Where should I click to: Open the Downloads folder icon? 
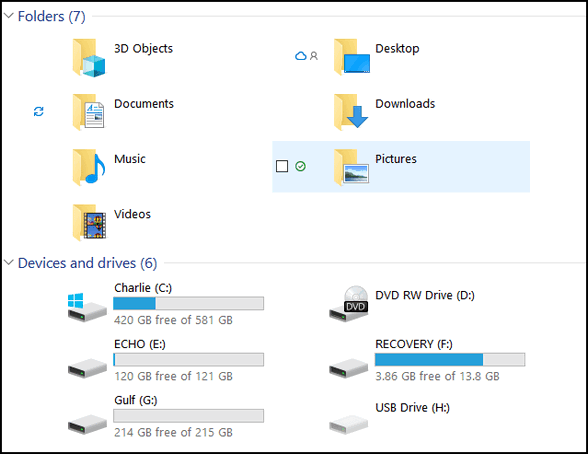[351, 112]
